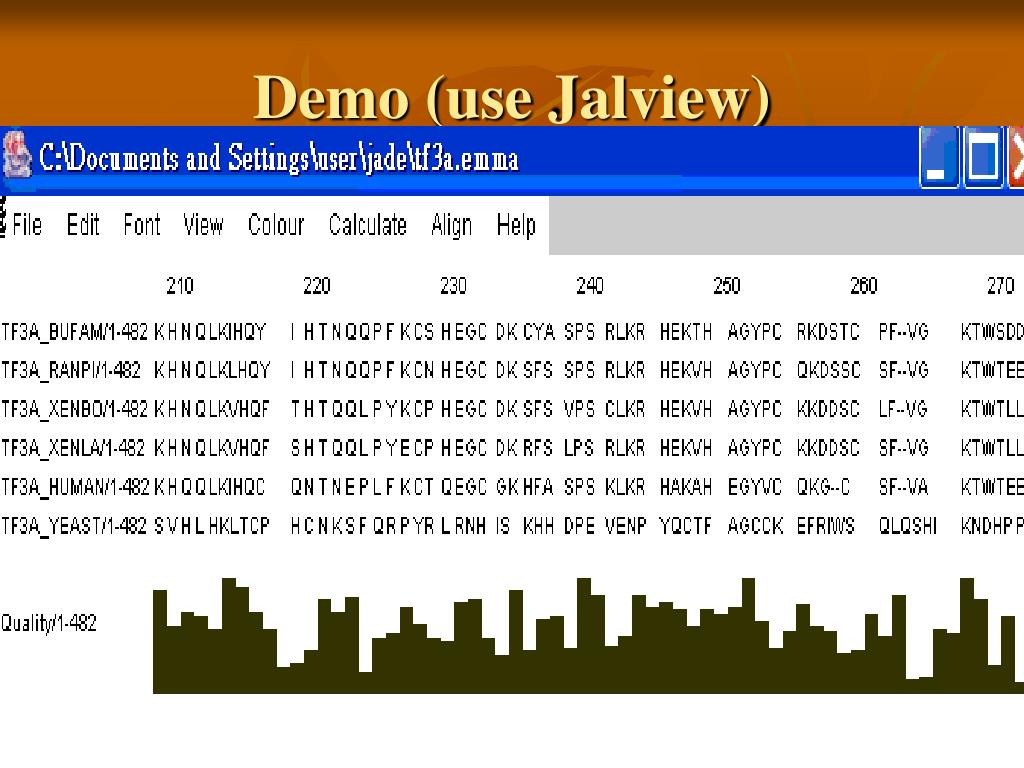The width and height of the screenshot is (1024, 768).
Task: Select sequence TF3A_RANPI/1-482
Action: (71, 370)
